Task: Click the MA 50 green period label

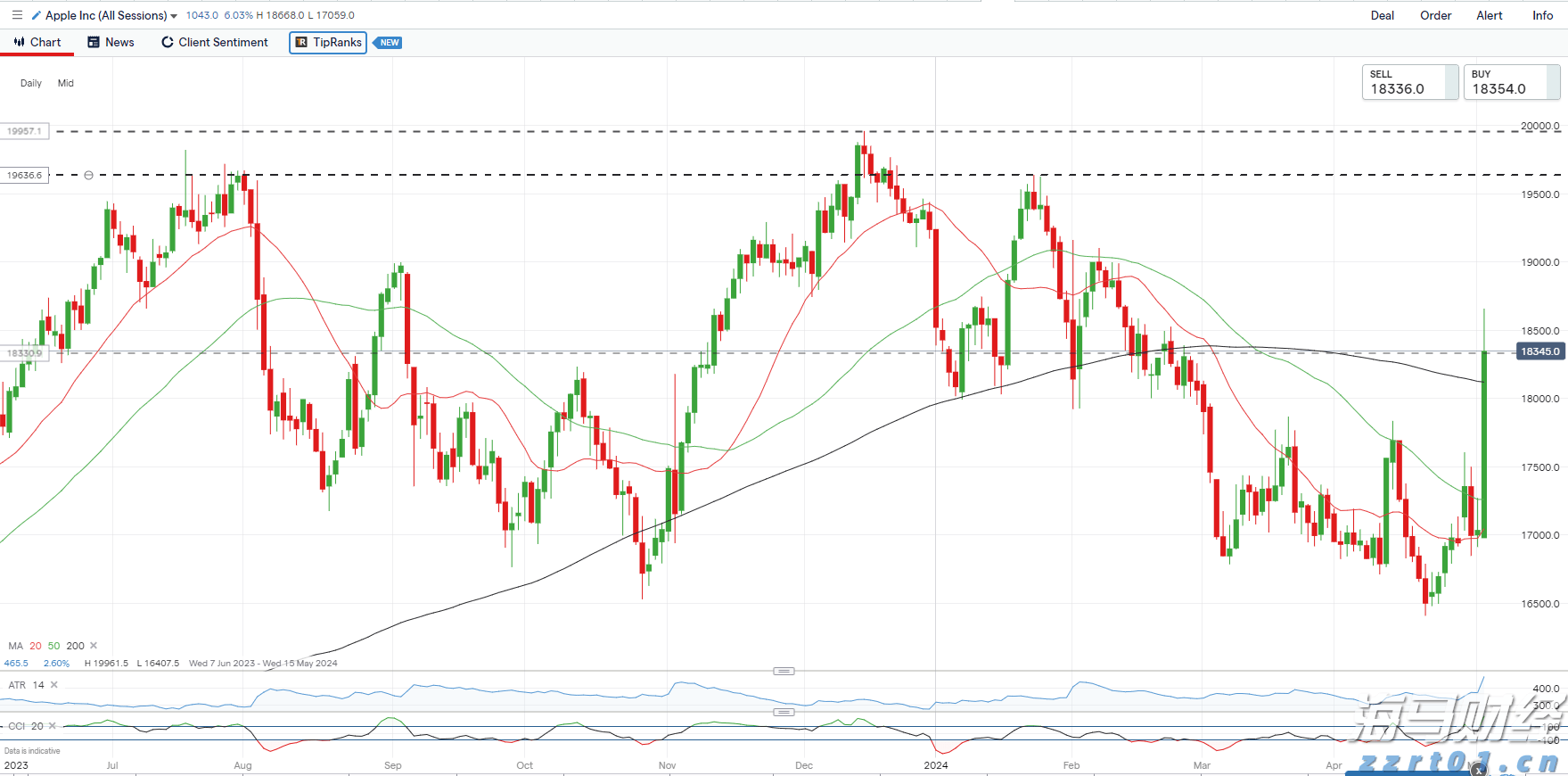Action: click(x=54, y=646)
